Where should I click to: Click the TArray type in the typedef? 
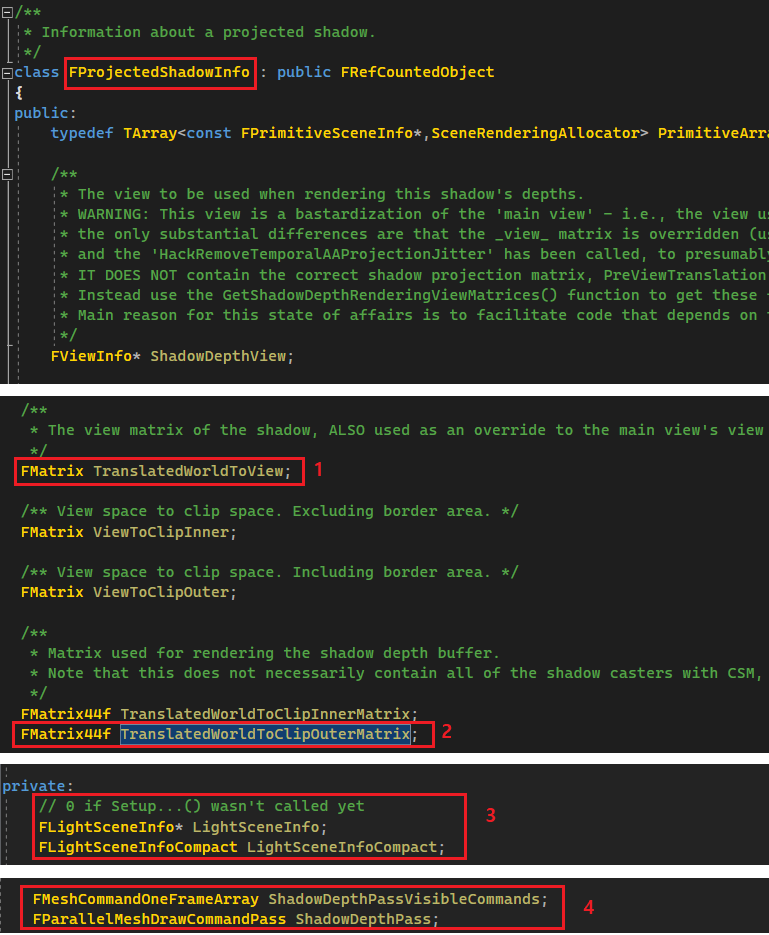pyautogui.click(x=150, y=133)
